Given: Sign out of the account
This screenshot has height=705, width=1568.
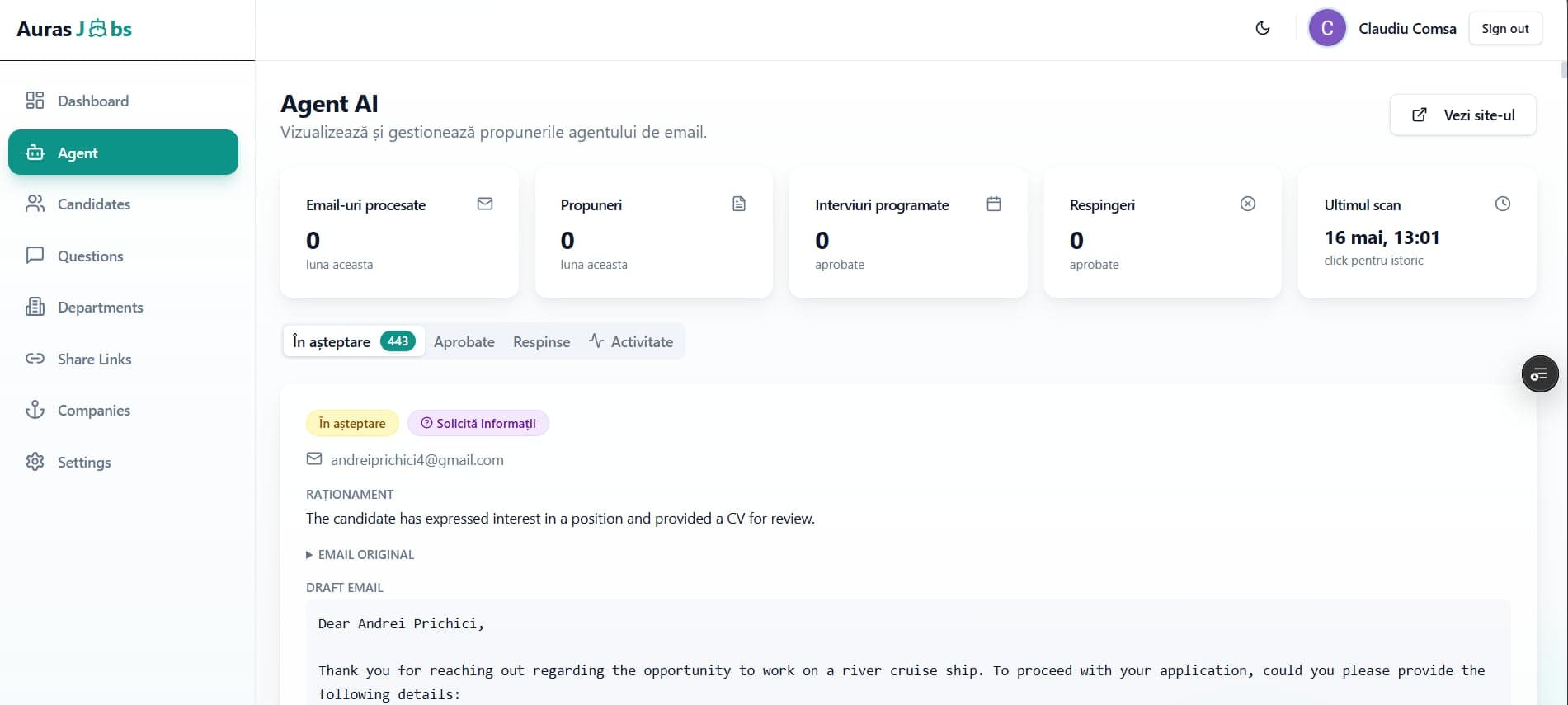Looking at the screenshot, I should tap(1505, 28).
